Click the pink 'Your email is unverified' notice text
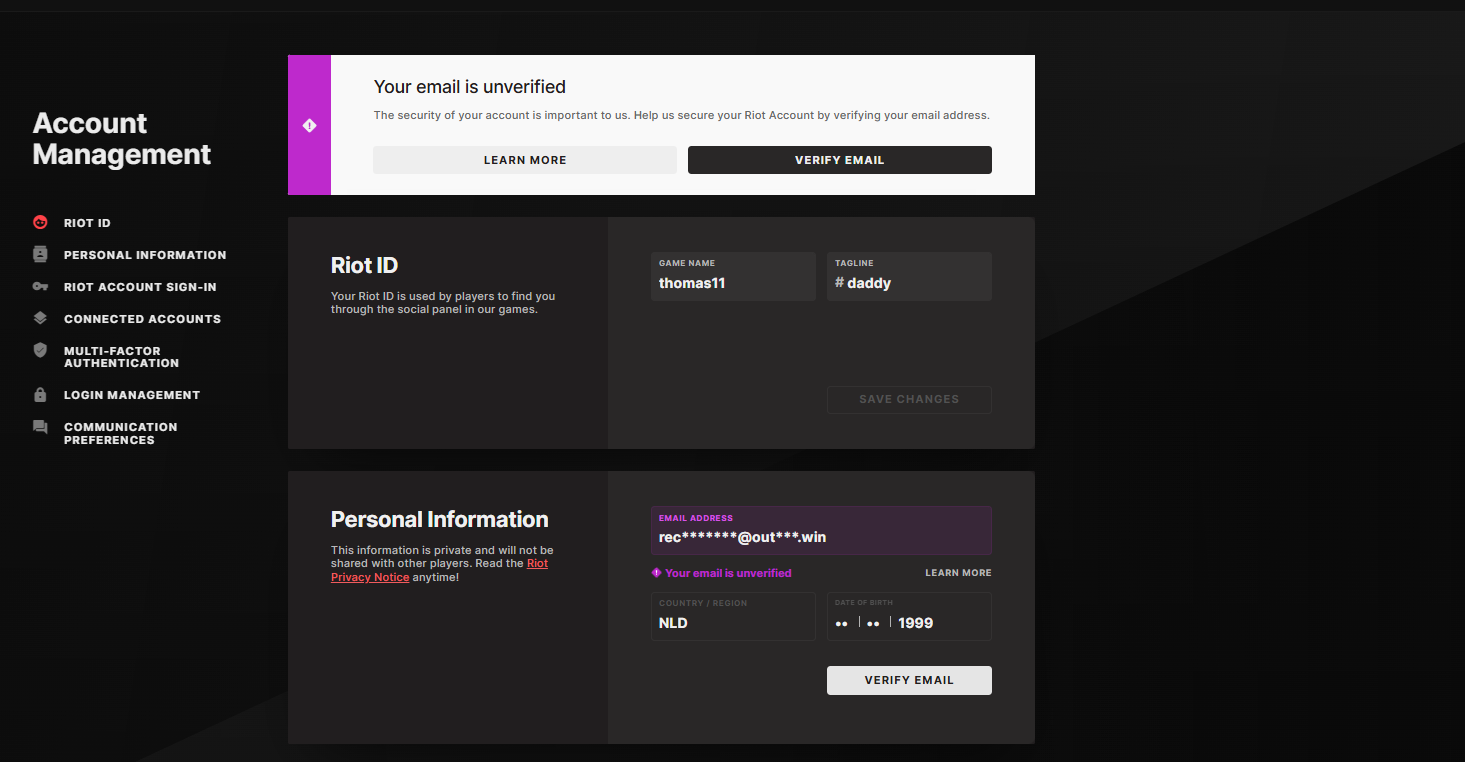This screenshot has width=1465, height=762. 728,573
